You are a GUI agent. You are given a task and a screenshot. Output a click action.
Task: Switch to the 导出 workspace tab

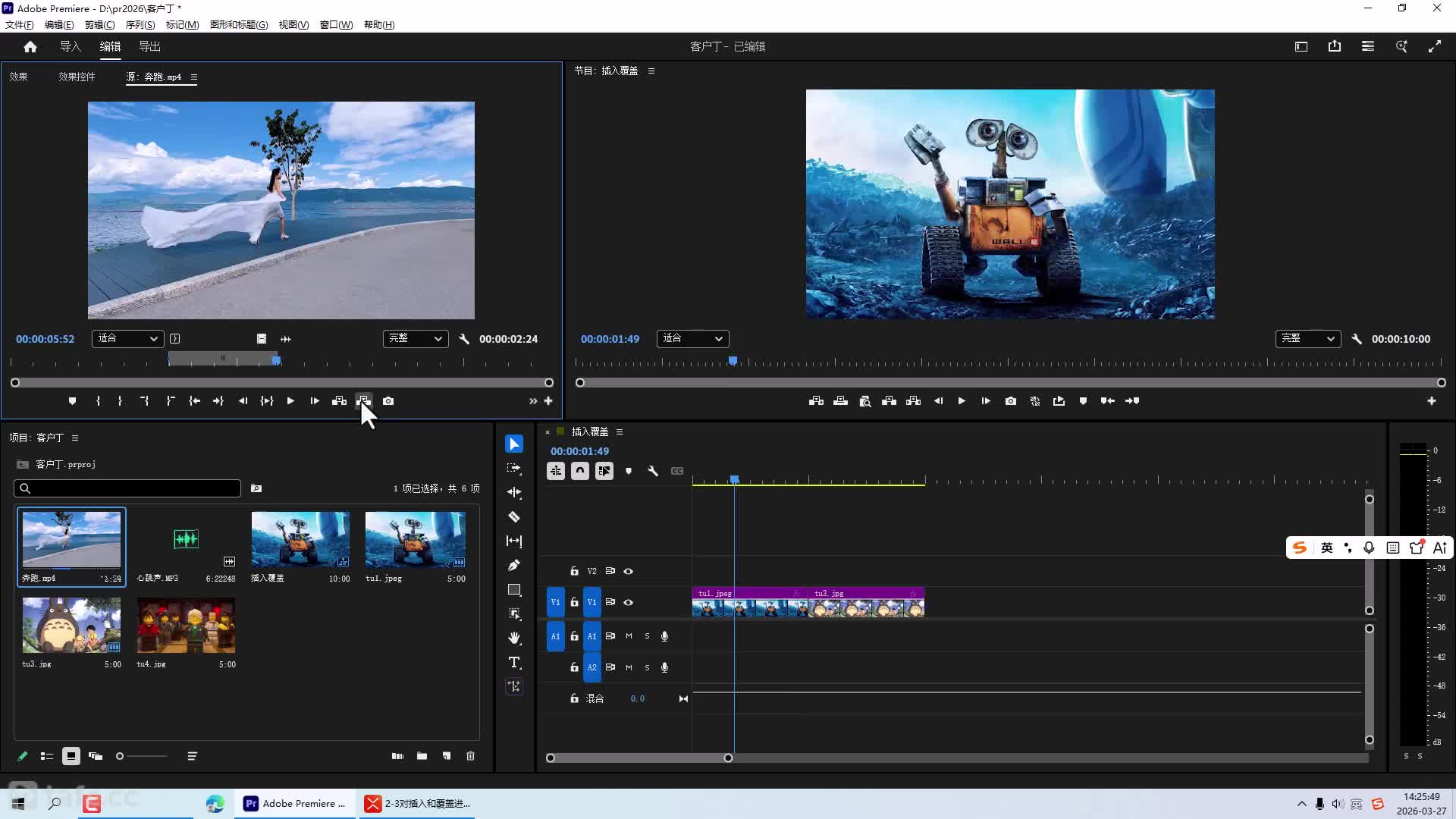point(149,47)
